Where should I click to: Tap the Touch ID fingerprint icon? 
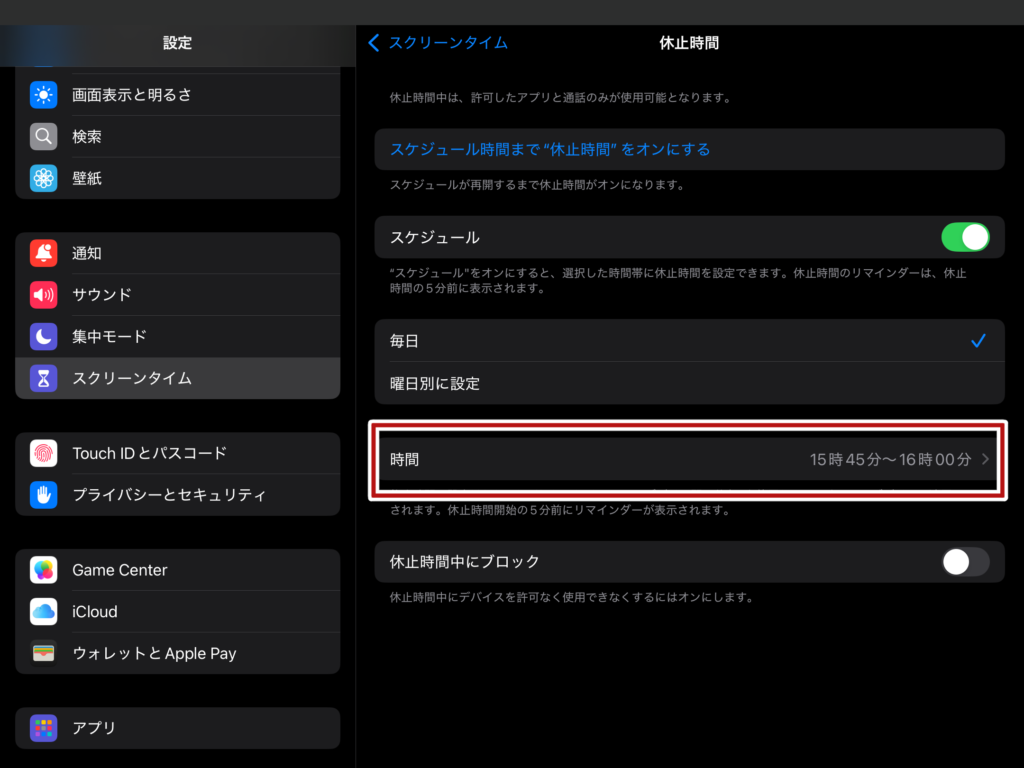(43, 453)
